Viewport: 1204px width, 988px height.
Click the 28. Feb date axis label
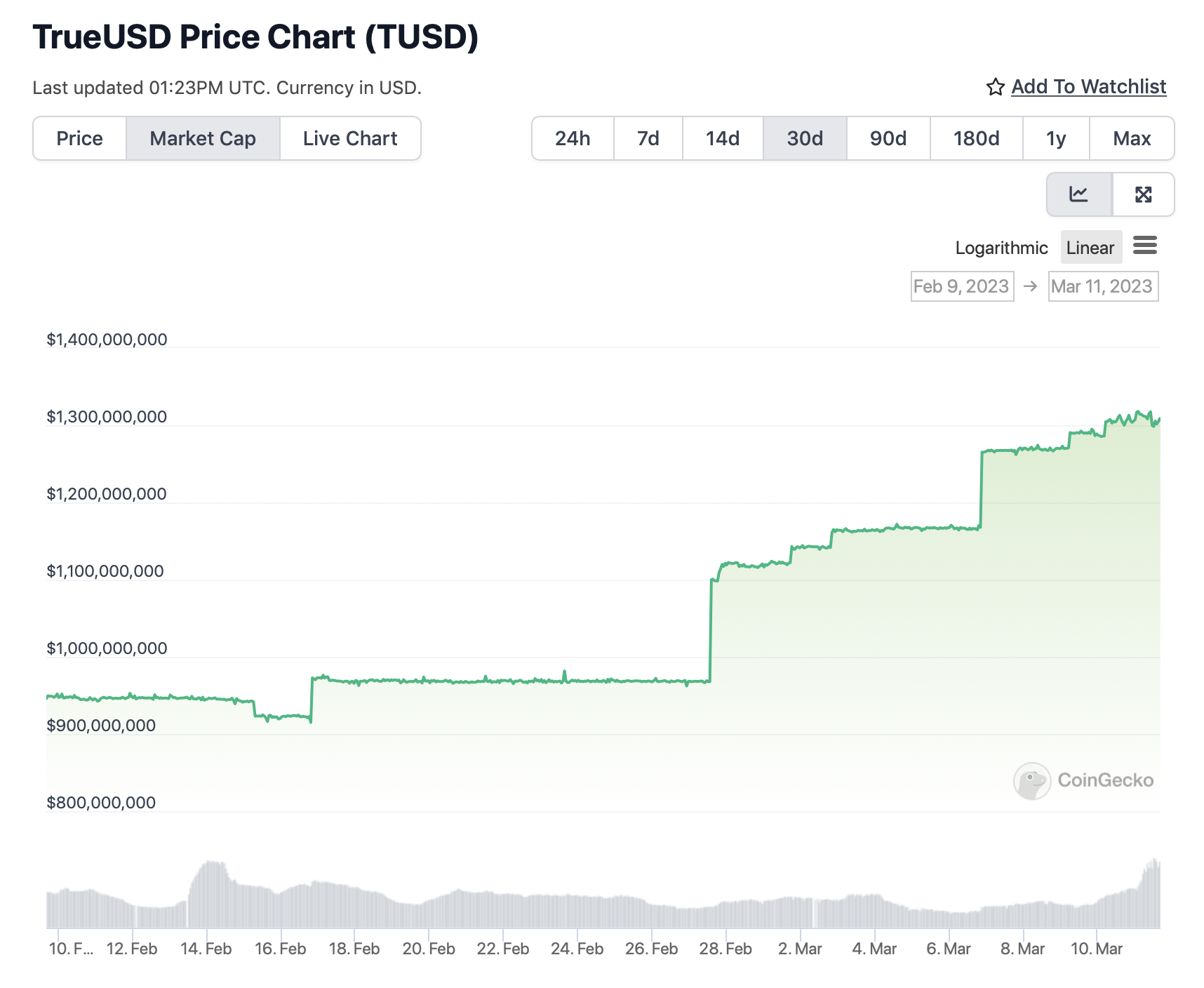click(725, 949)
